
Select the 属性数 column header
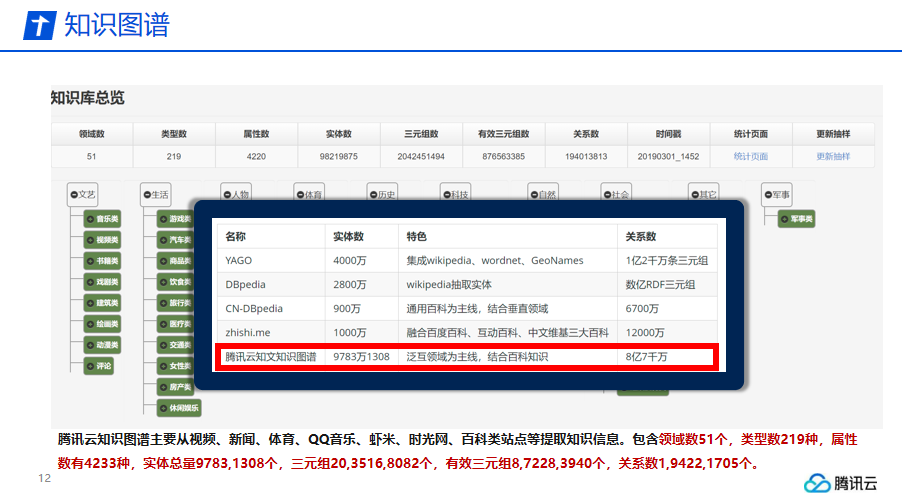point(256,134)
